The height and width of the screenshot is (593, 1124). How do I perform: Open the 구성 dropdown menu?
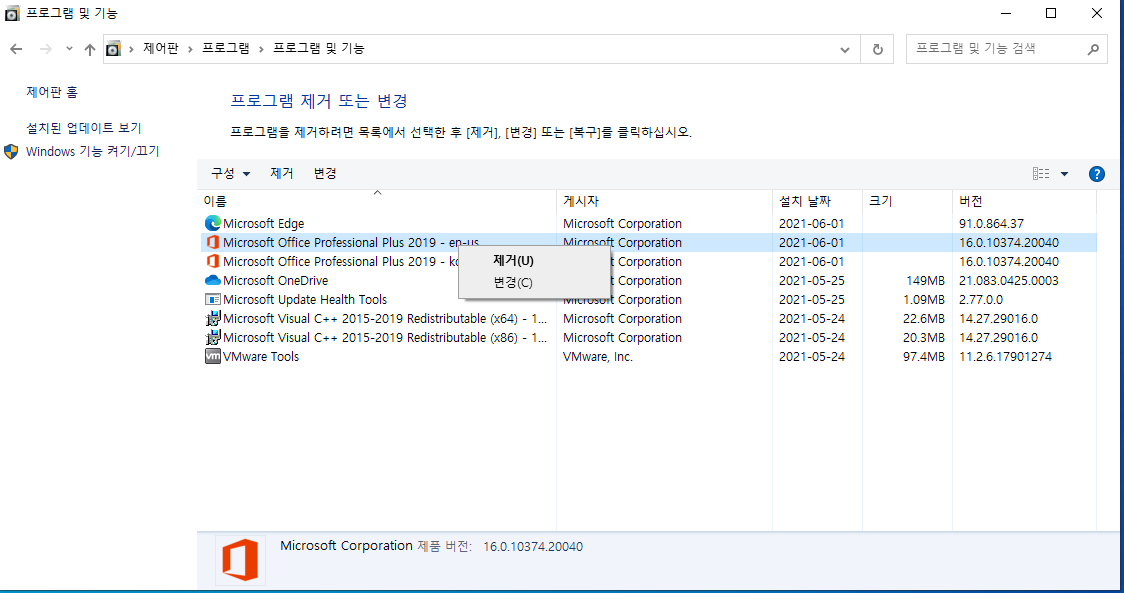230,174
